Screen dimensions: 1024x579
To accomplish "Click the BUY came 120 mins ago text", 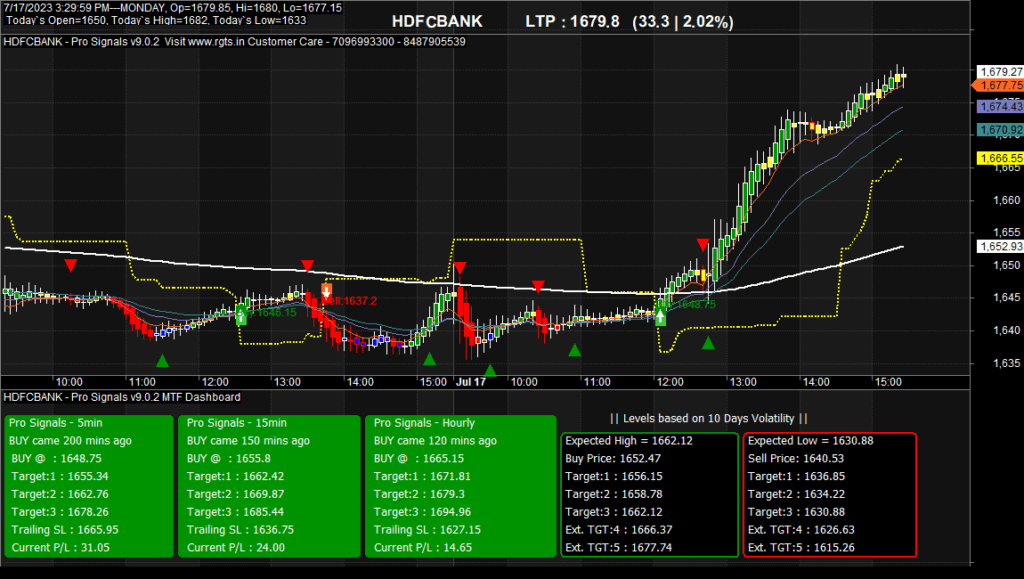I will coord(435,441).
